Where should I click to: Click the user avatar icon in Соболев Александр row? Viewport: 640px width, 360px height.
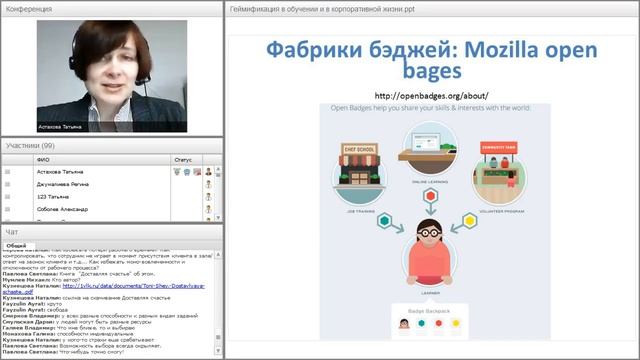point(209,209)
